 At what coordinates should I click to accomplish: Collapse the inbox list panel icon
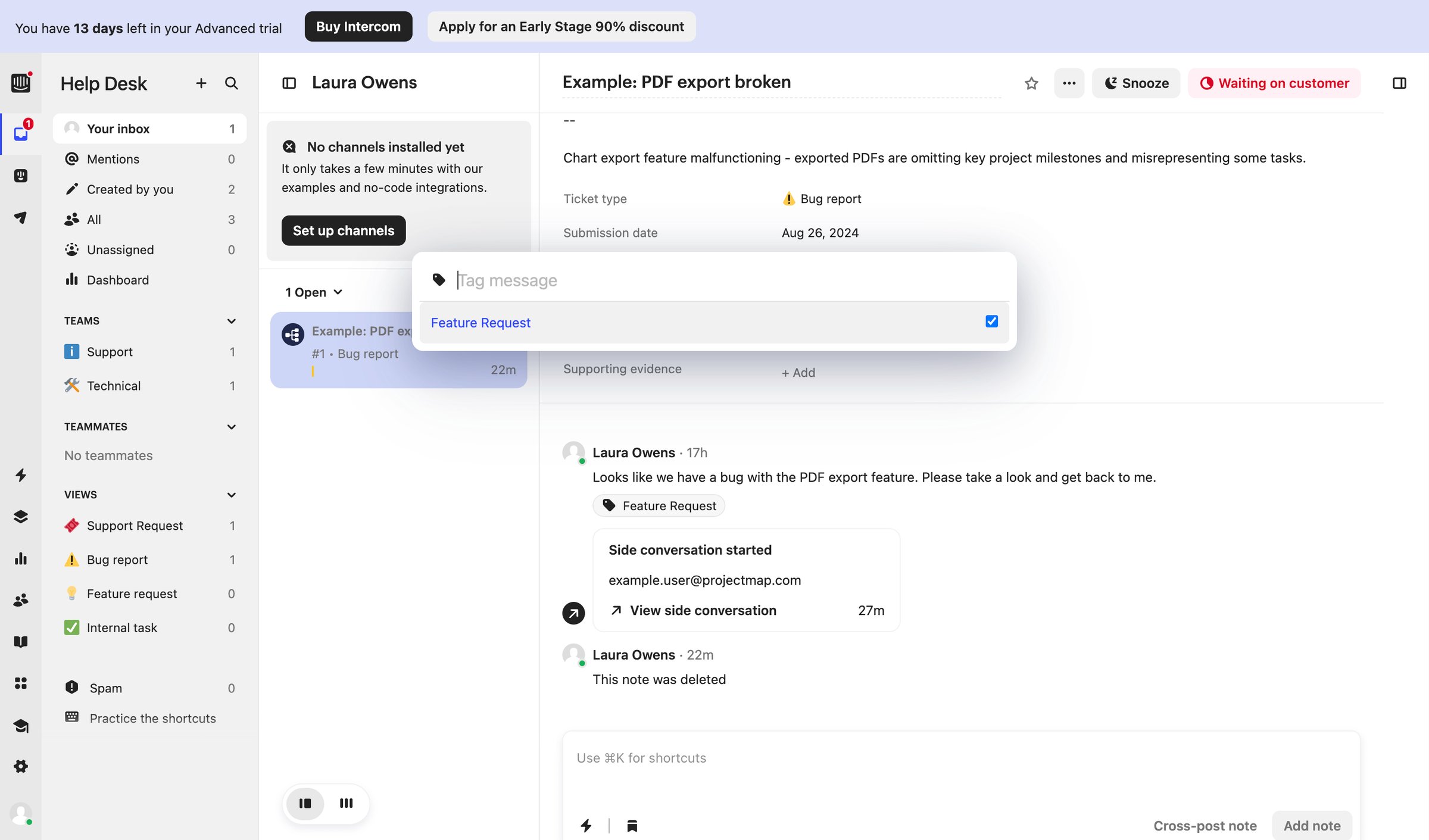pos(289,83)
